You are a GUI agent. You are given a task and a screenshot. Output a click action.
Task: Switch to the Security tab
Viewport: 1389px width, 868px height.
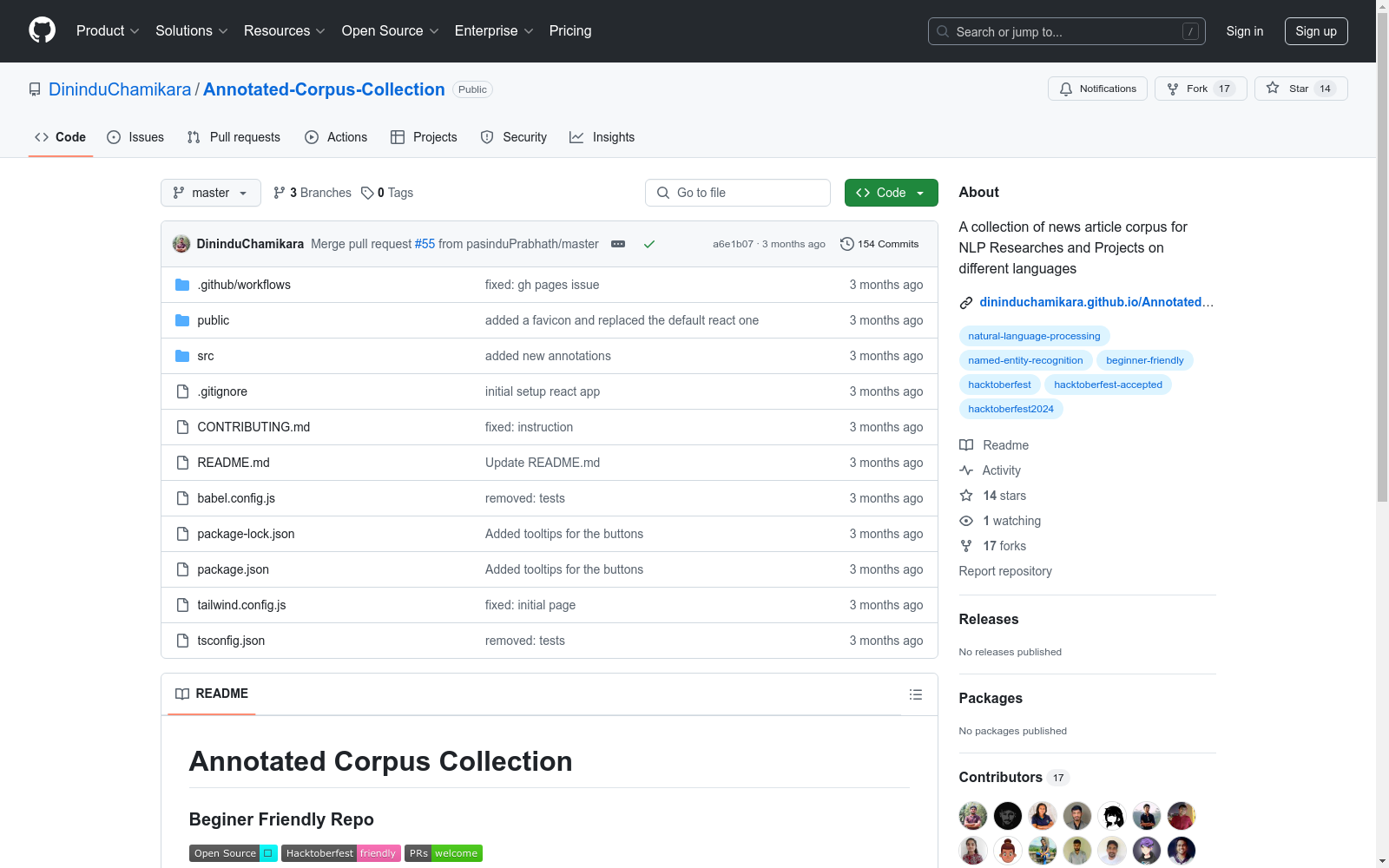[514, 137]
